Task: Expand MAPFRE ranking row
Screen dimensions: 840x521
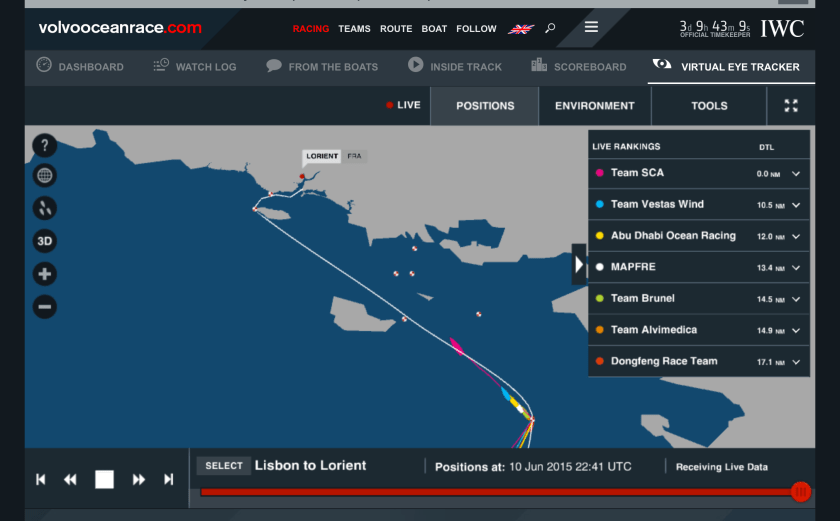Action: click(x=796, y=267)
